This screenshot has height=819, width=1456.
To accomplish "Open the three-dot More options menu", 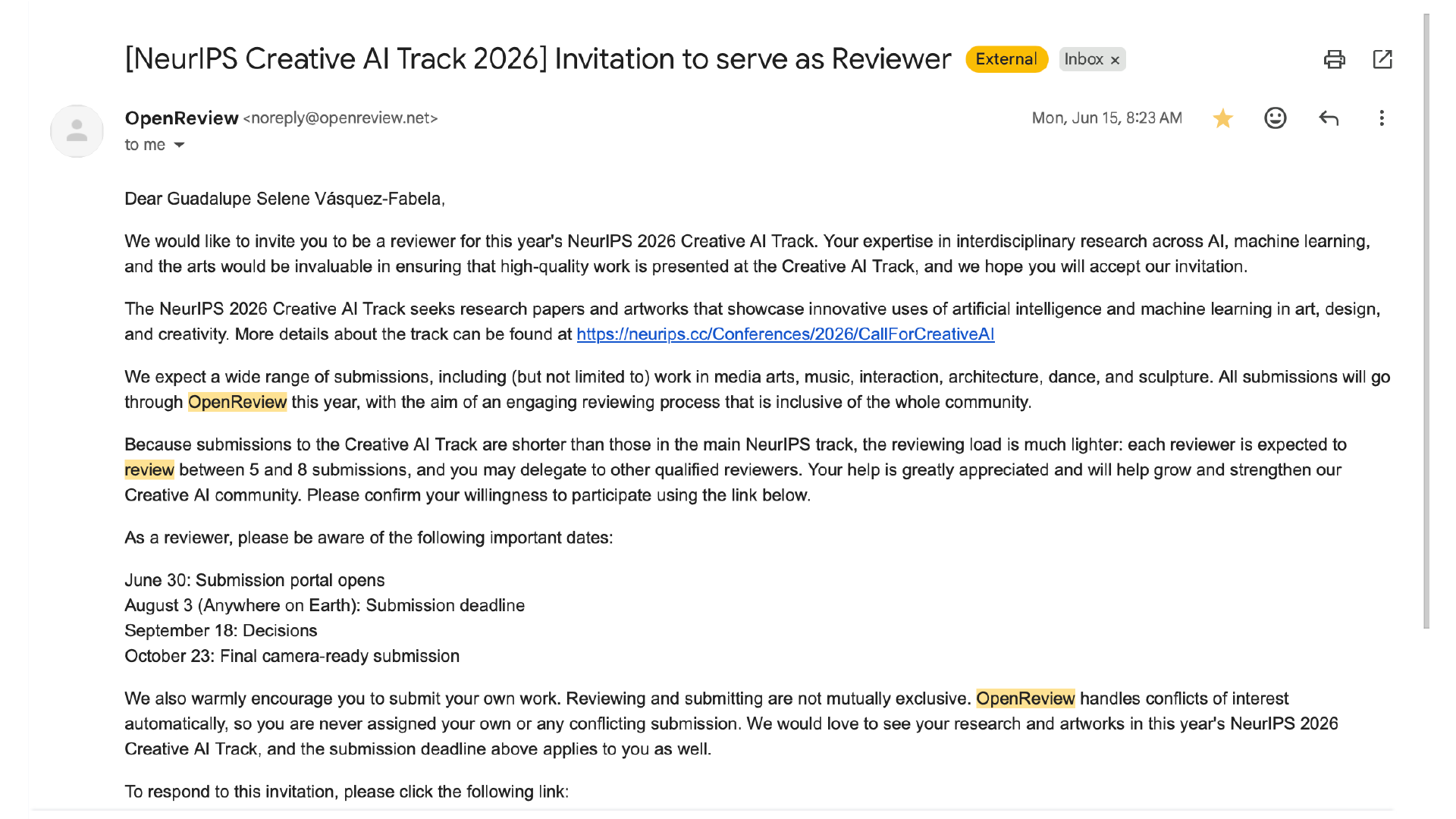I will (x=1381, y=118).
